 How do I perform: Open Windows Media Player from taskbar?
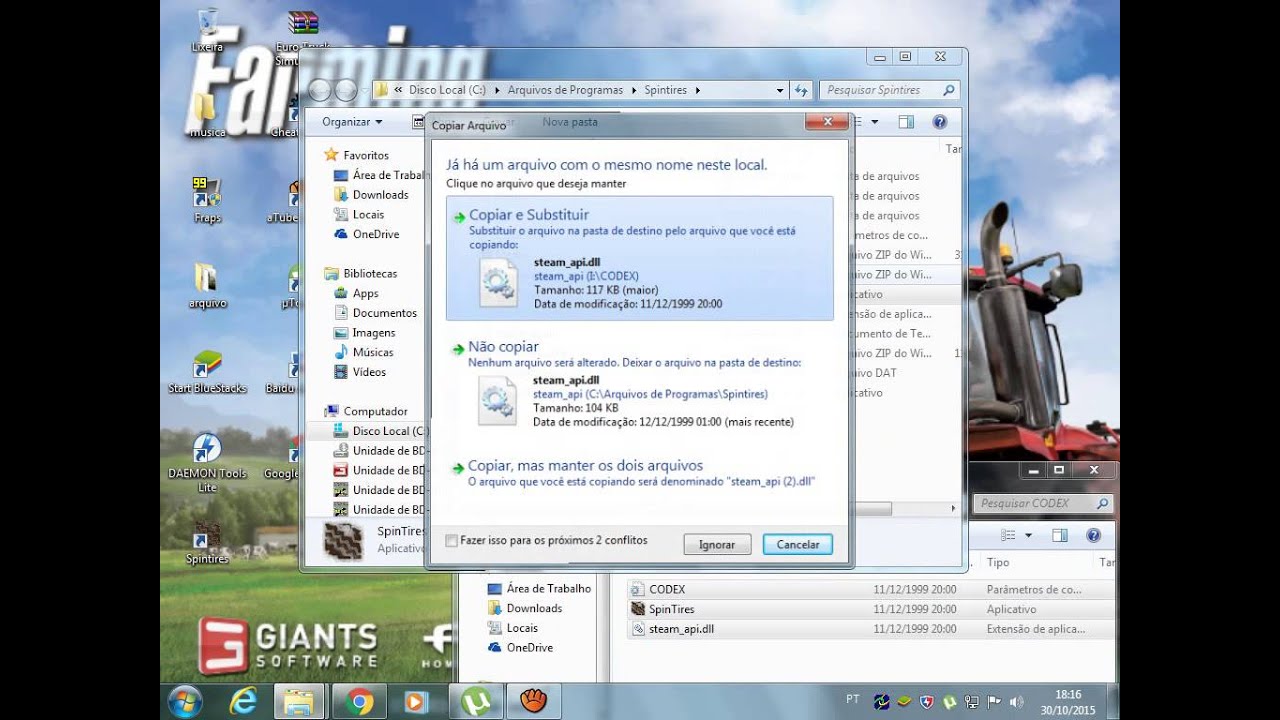coord(416,702)
